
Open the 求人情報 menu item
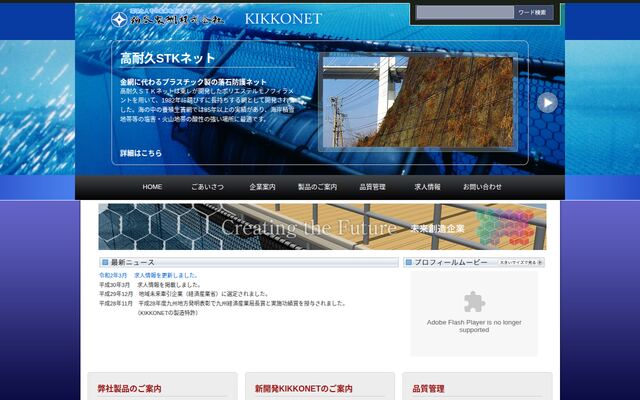coord(427,187)
